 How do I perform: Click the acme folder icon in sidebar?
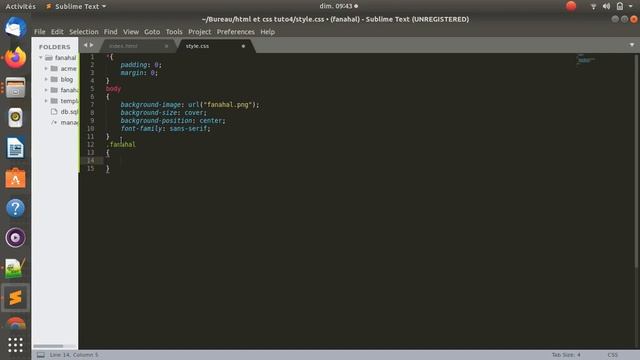tap(54, 69)
